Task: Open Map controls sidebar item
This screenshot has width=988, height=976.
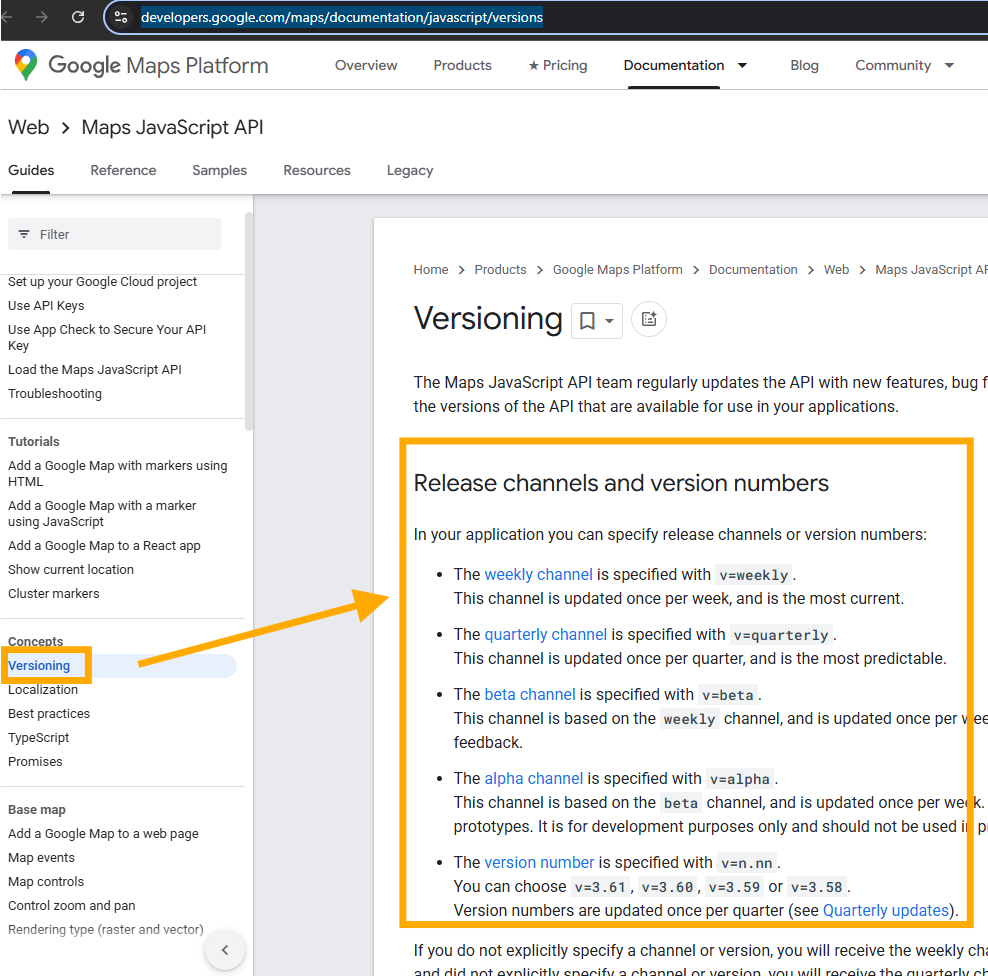Action: click(46, 881)
